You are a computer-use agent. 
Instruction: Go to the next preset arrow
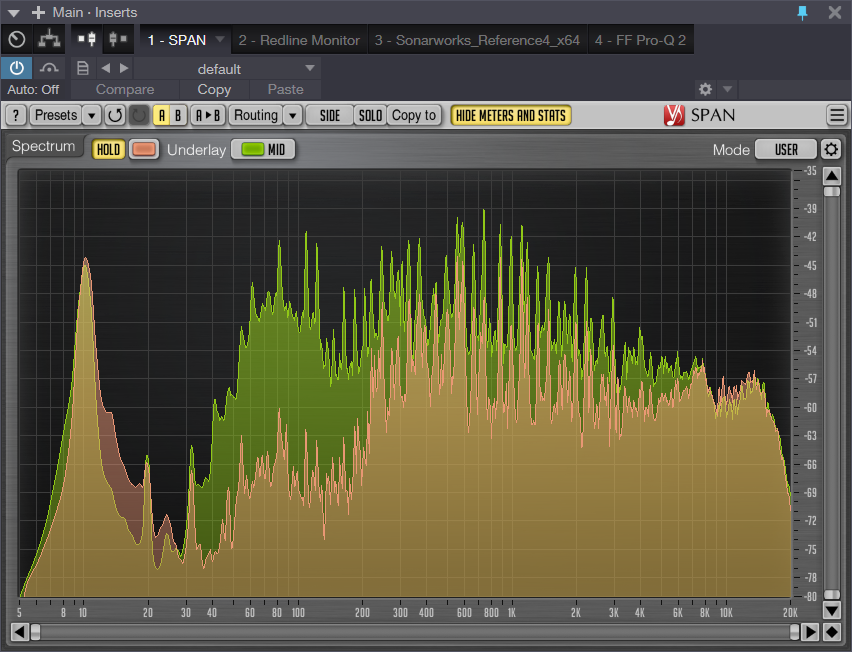pyautogui.click(x=124, y=68)
